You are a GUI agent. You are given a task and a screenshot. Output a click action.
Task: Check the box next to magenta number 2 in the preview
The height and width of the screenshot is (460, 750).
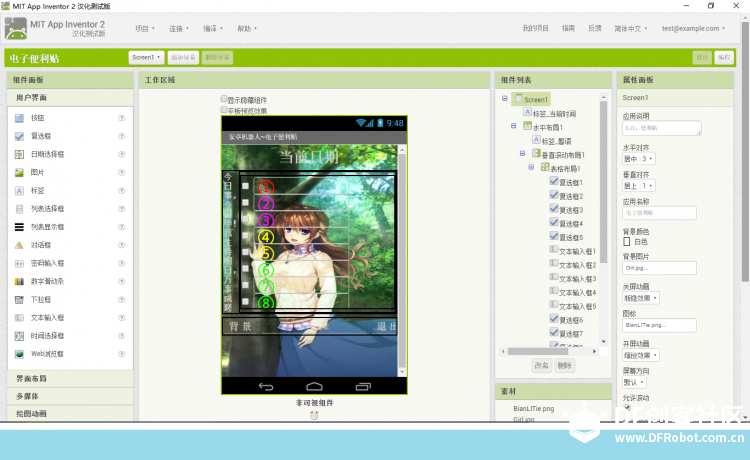245,203
